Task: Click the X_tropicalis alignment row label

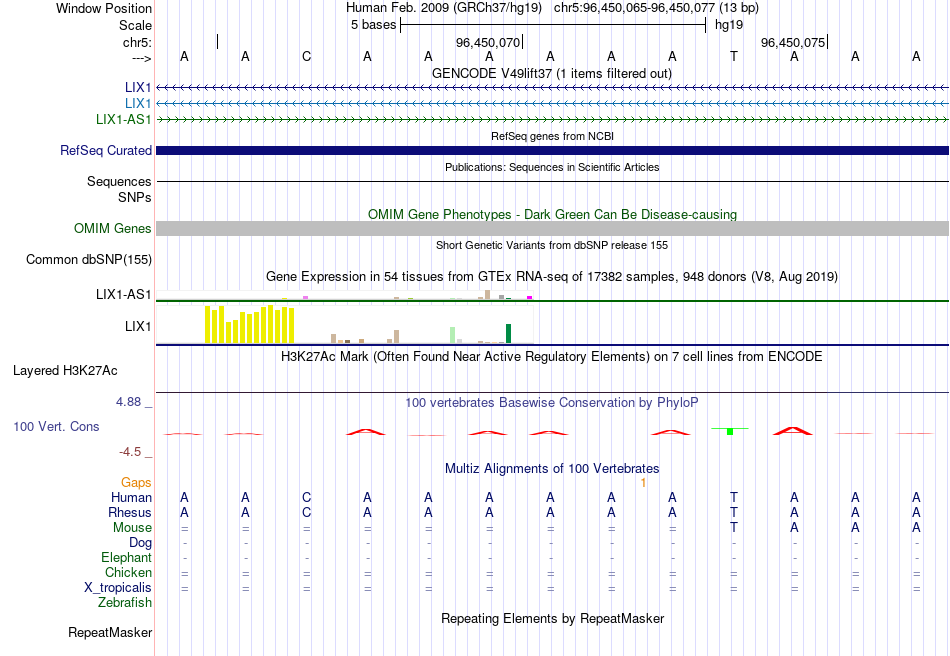Action: click(x=118, y=588)
